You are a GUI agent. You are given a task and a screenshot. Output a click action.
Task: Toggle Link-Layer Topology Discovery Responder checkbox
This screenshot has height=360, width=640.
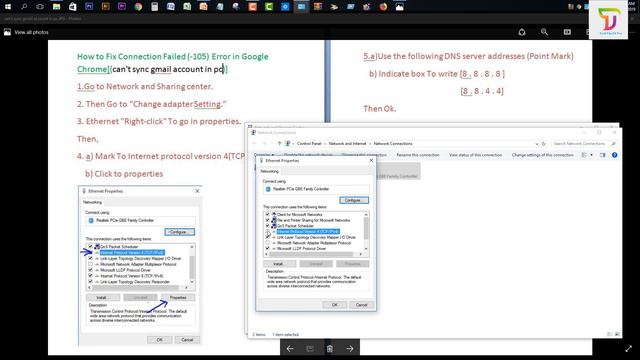point(90,282)
